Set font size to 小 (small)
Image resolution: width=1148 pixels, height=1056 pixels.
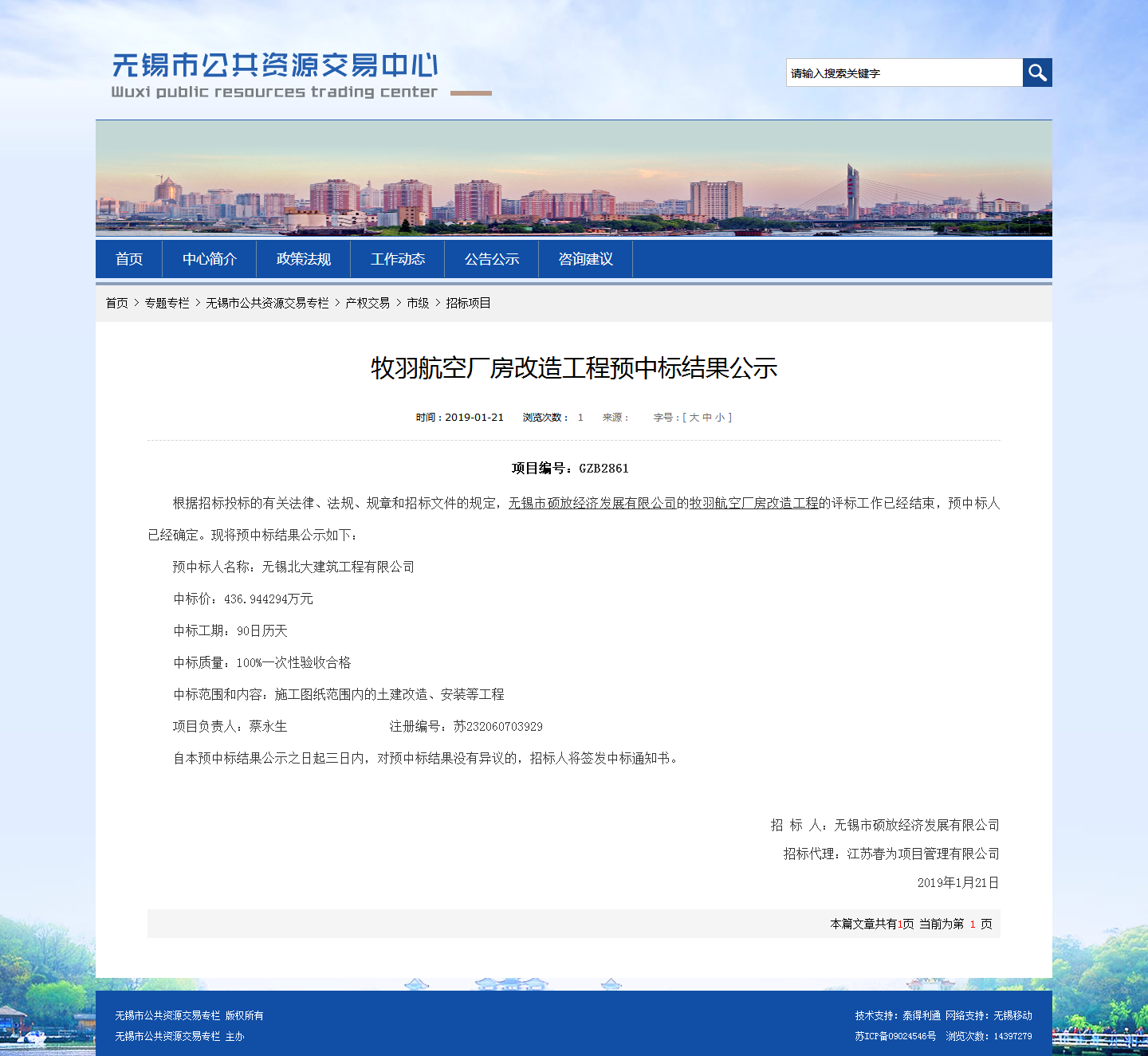720,418
